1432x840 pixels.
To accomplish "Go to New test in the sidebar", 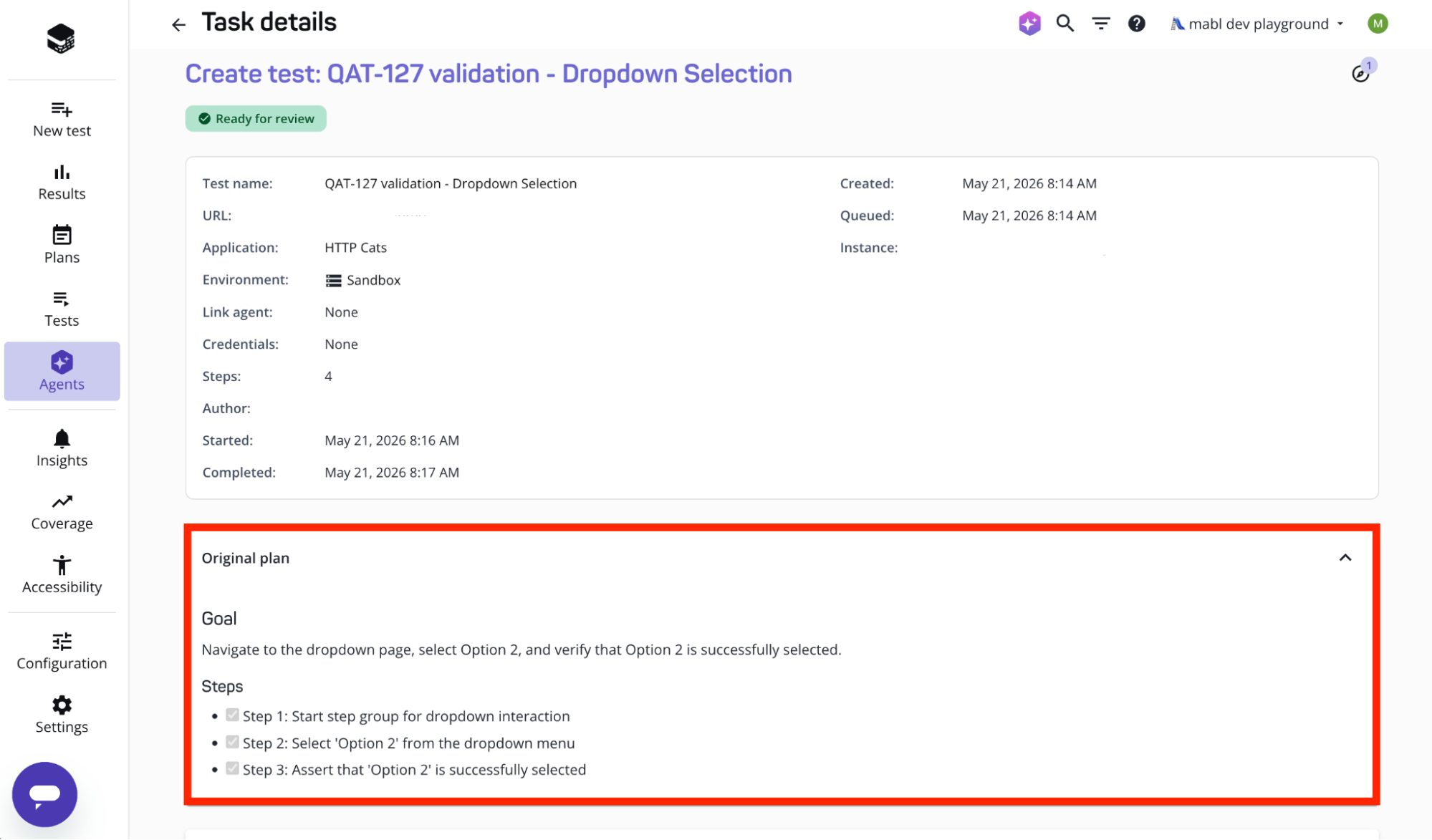I will click(62, 119).
